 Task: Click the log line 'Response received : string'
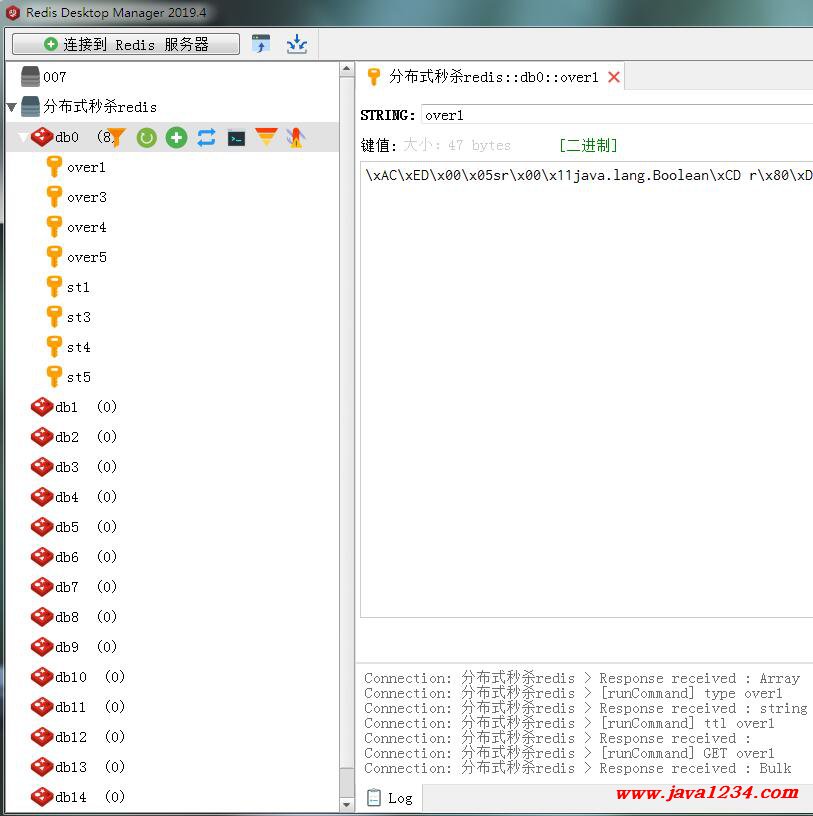(704, 708)
